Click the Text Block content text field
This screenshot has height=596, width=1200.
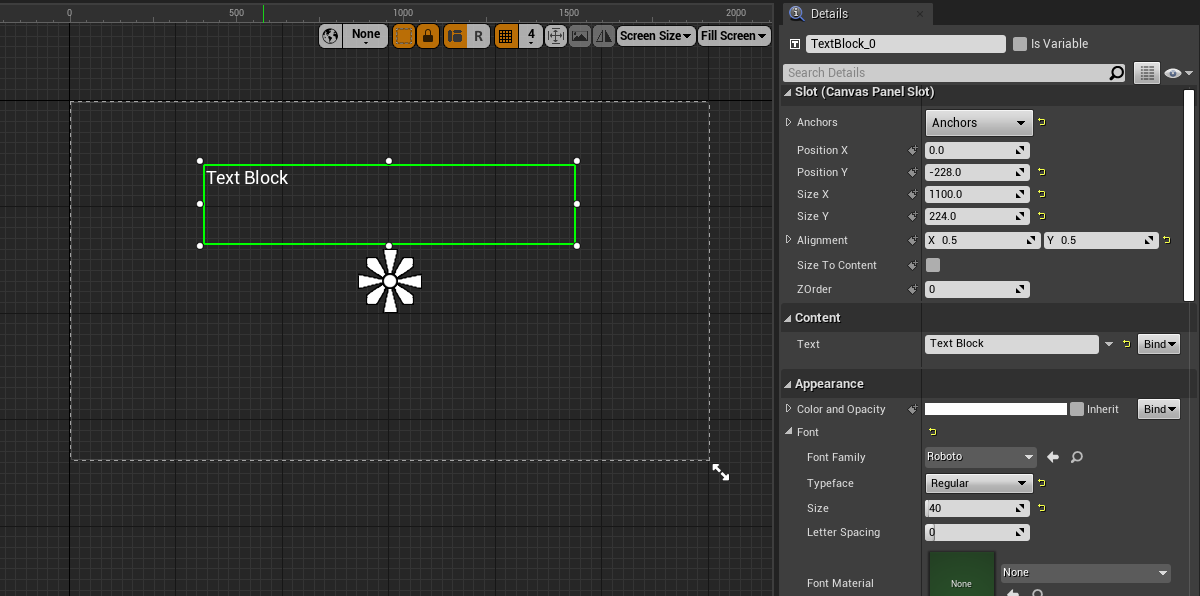pos(1012,344)
